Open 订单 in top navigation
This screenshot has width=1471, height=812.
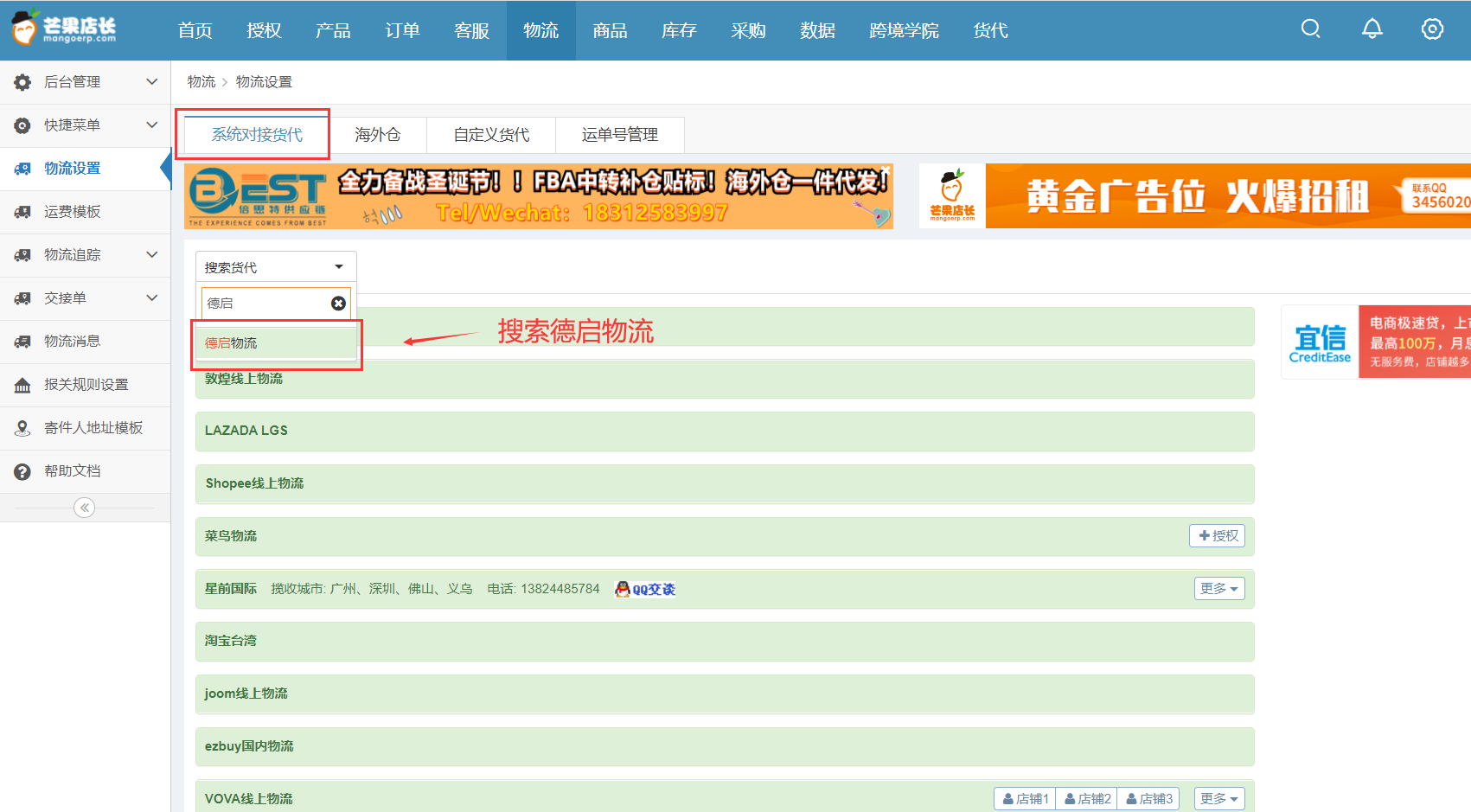(x=403, y=30)
